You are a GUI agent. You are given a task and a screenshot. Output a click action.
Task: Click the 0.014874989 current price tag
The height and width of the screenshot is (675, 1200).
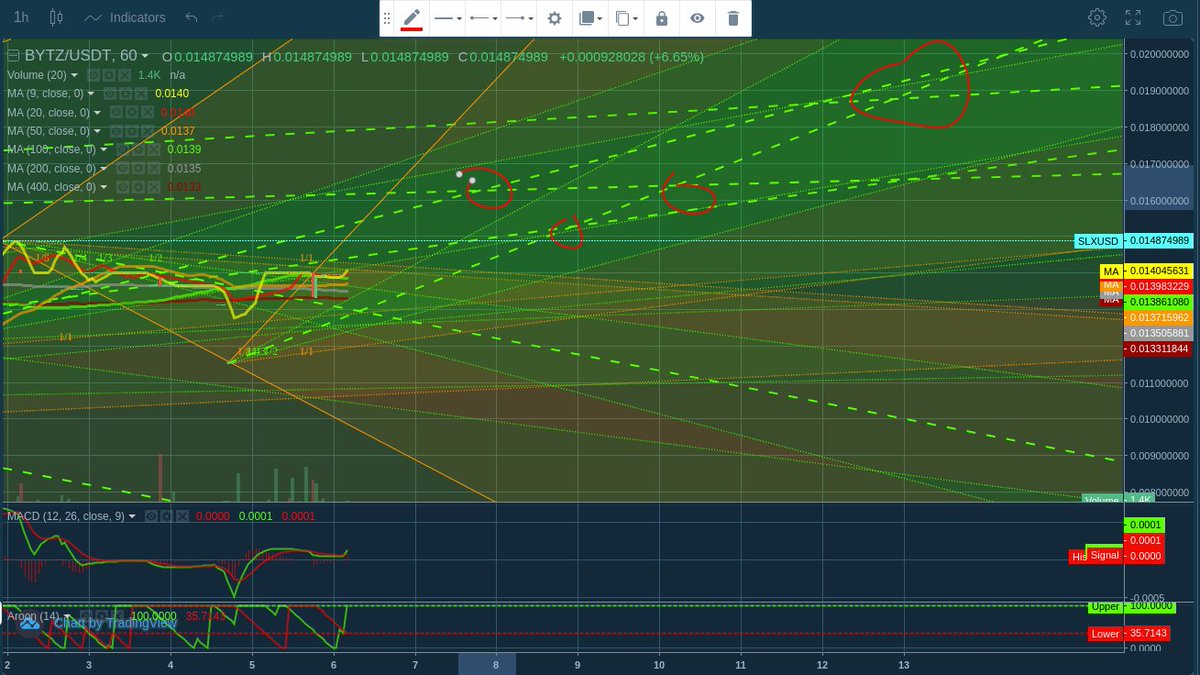[1158, 241]
